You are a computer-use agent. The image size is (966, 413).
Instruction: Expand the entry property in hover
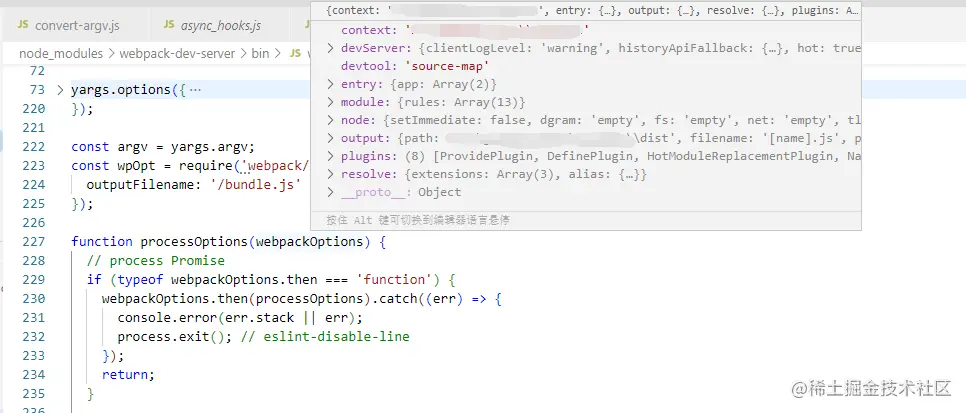click(330, 84)
